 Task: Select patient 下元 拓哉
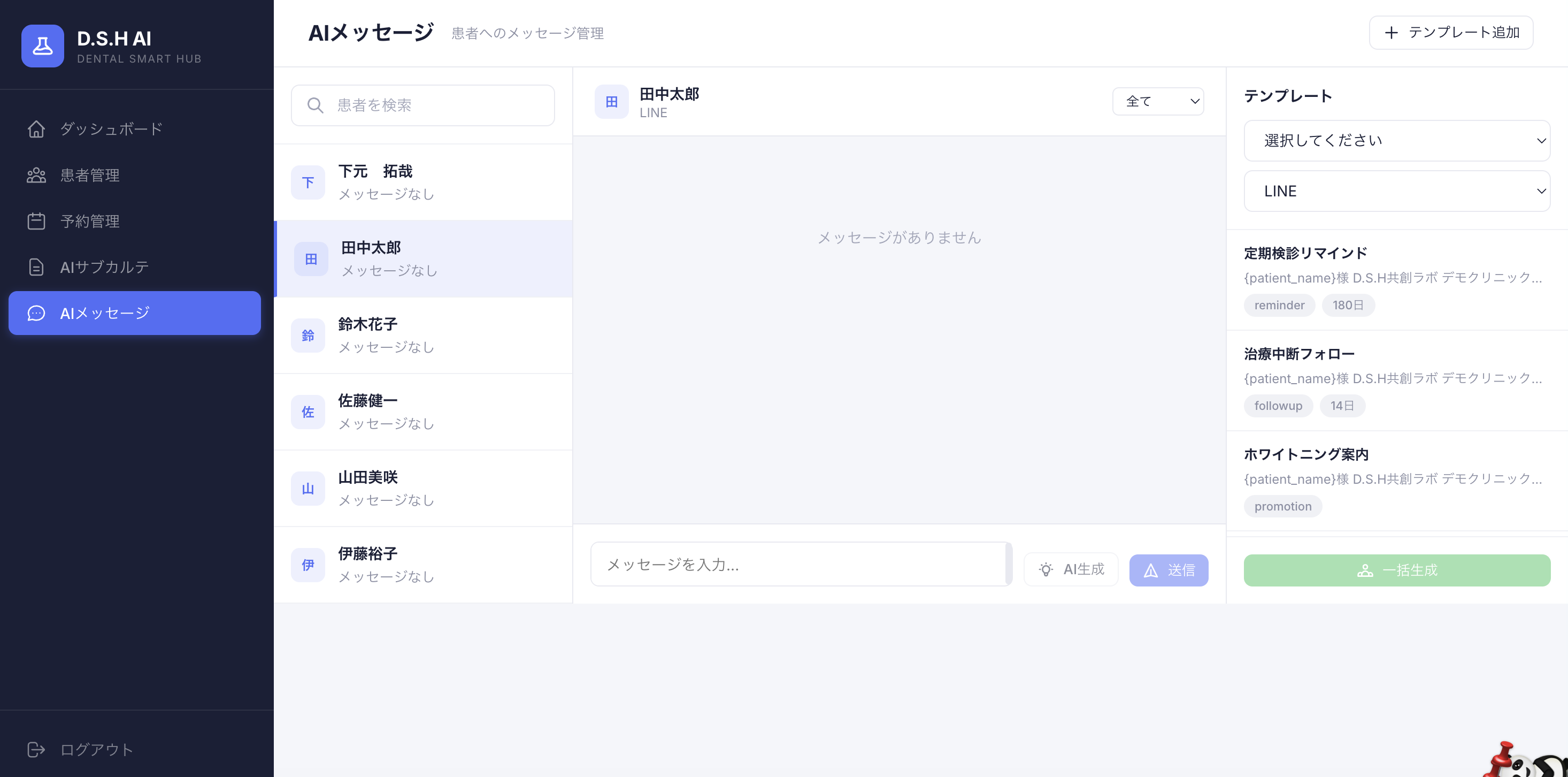423,182
